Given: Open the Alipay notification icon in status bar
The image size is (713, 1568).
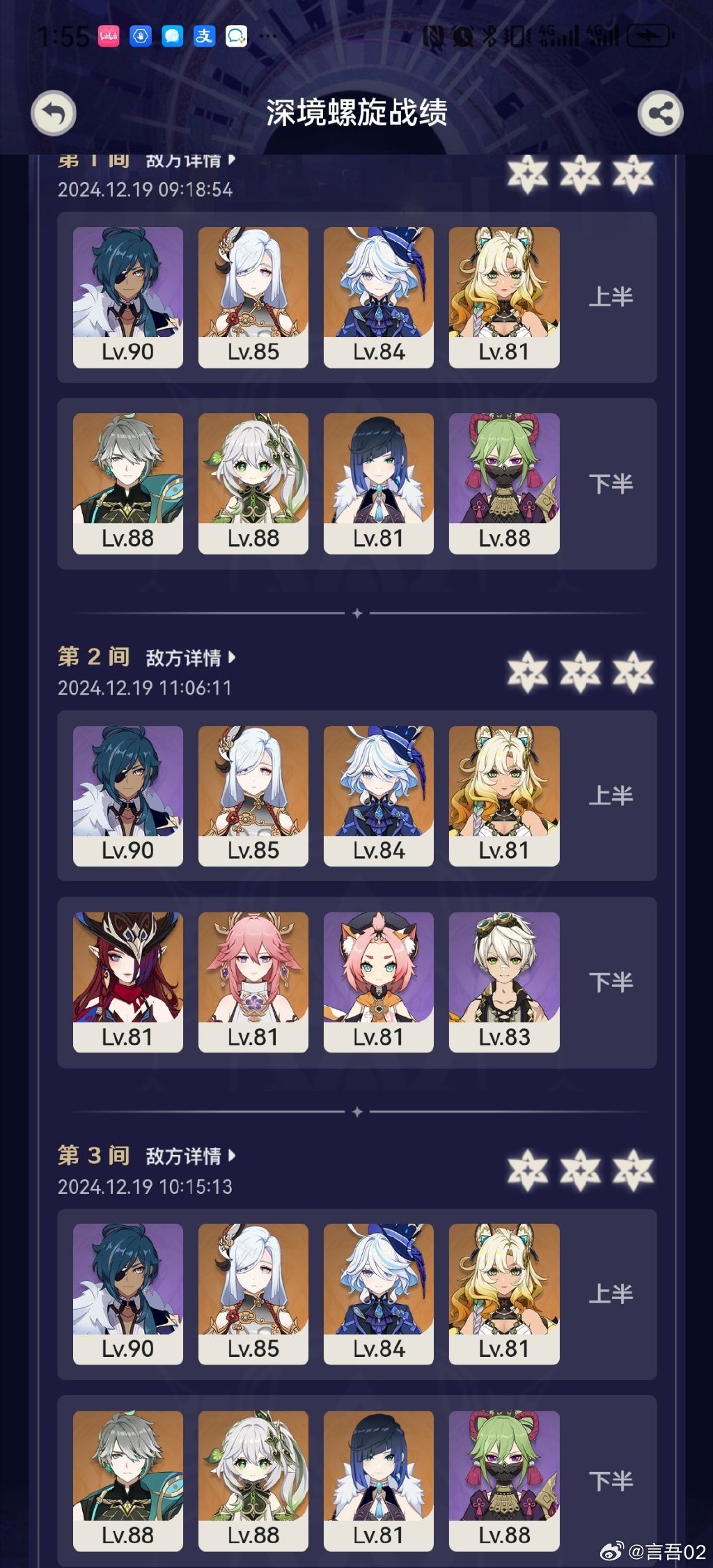Looking at the screenshot, I should [204, 36].
